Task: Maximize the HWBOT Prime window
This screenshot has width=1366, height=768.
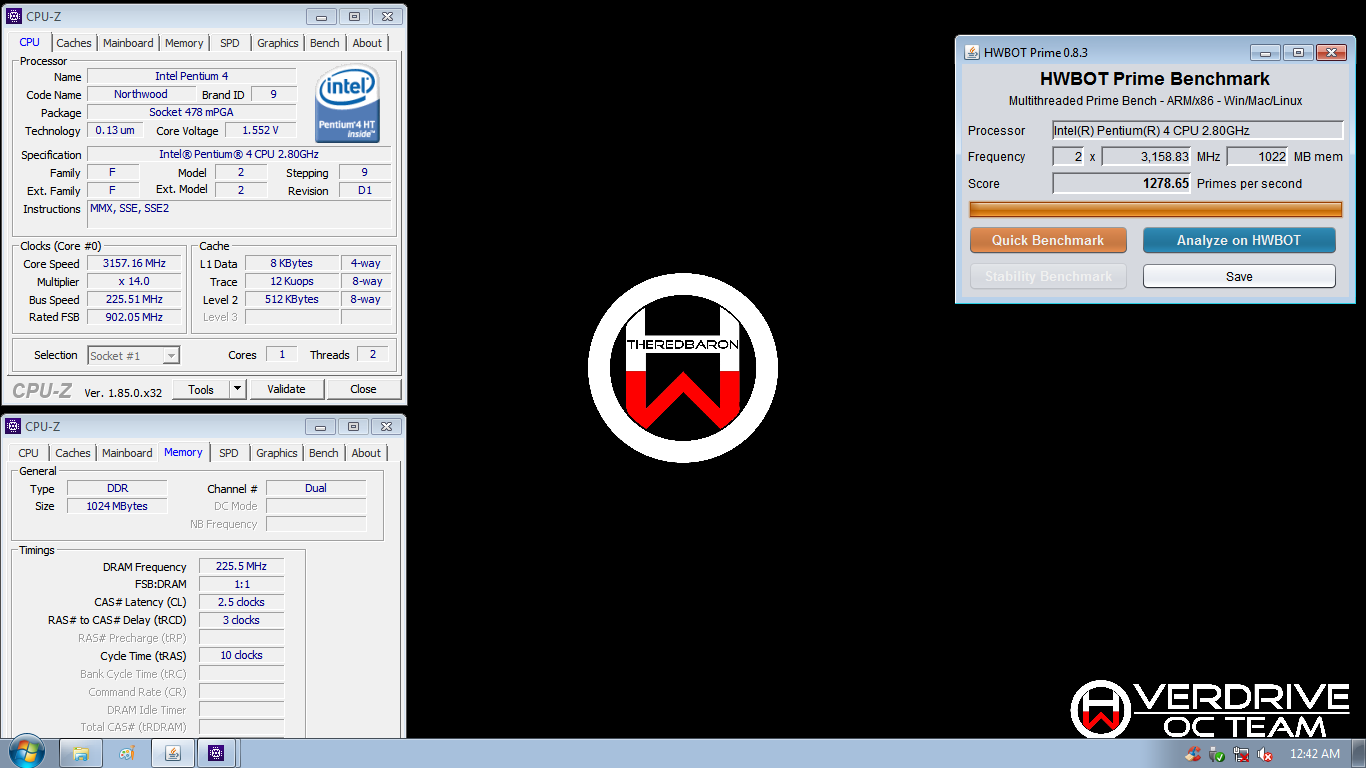Action: pyautogui.click(x=1298, y=53)
